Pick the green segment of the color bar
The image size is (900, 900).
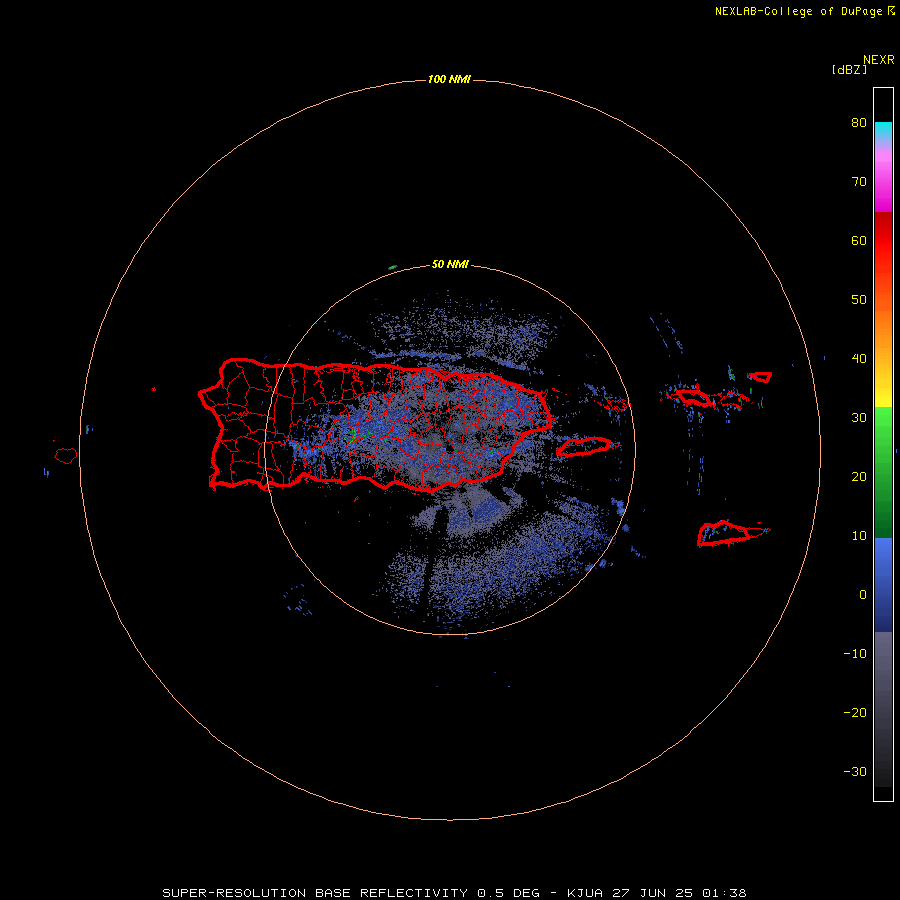click(883, 472)
